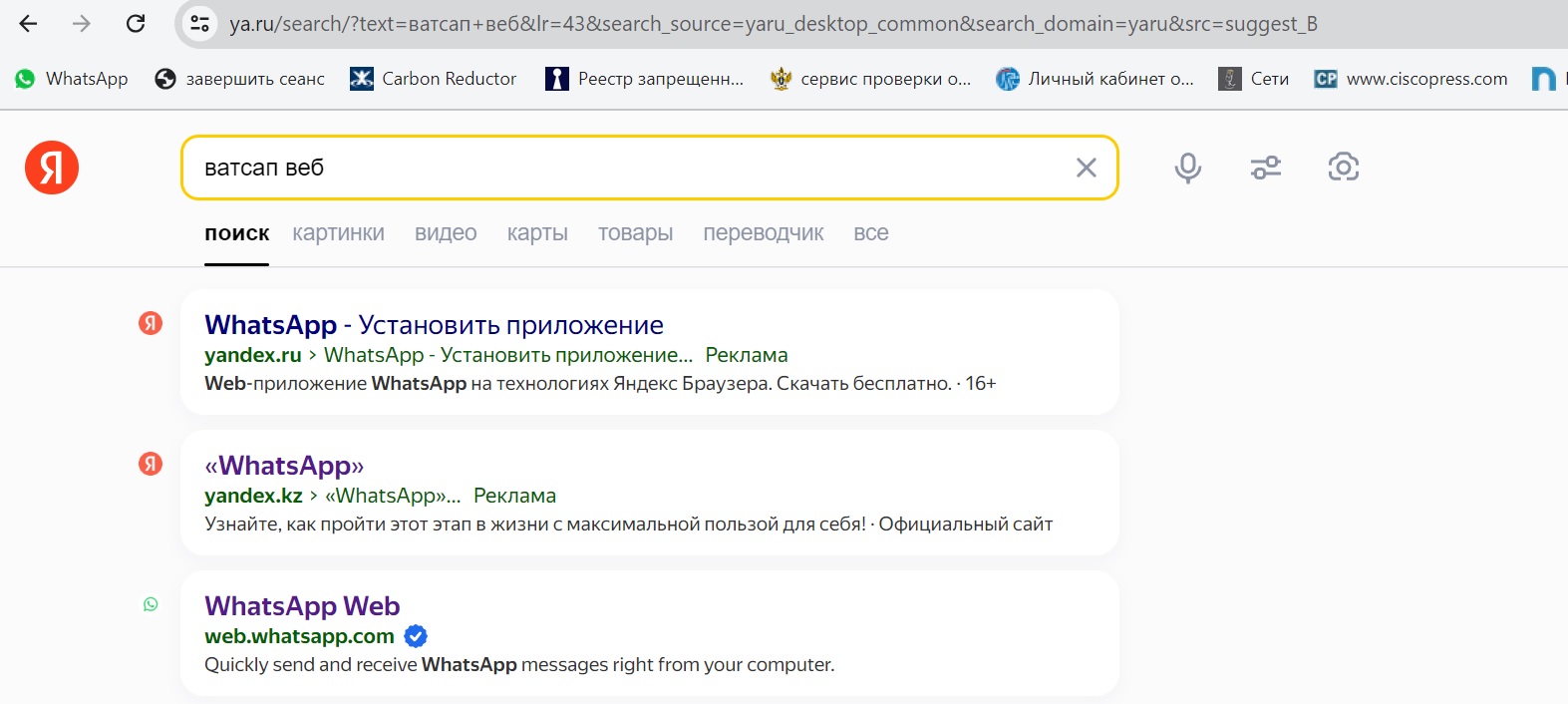Go forward with the browser forward arrow

82,23
